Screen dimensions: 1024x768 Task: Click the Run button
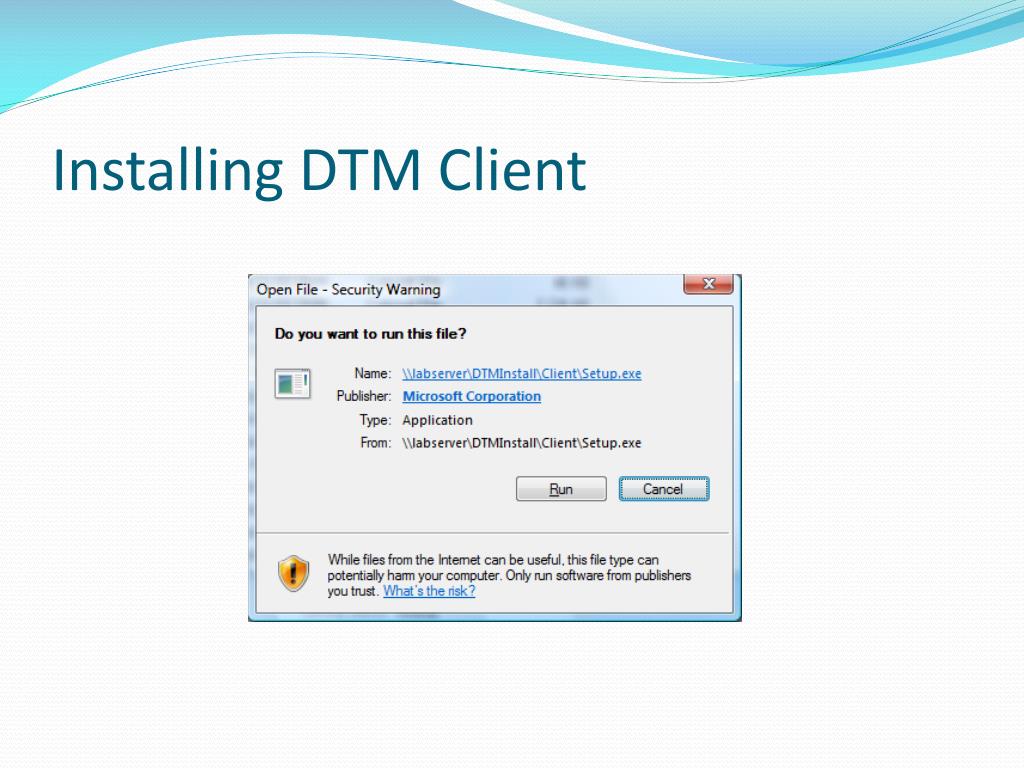pyautogui.click(x=561, y=489)
